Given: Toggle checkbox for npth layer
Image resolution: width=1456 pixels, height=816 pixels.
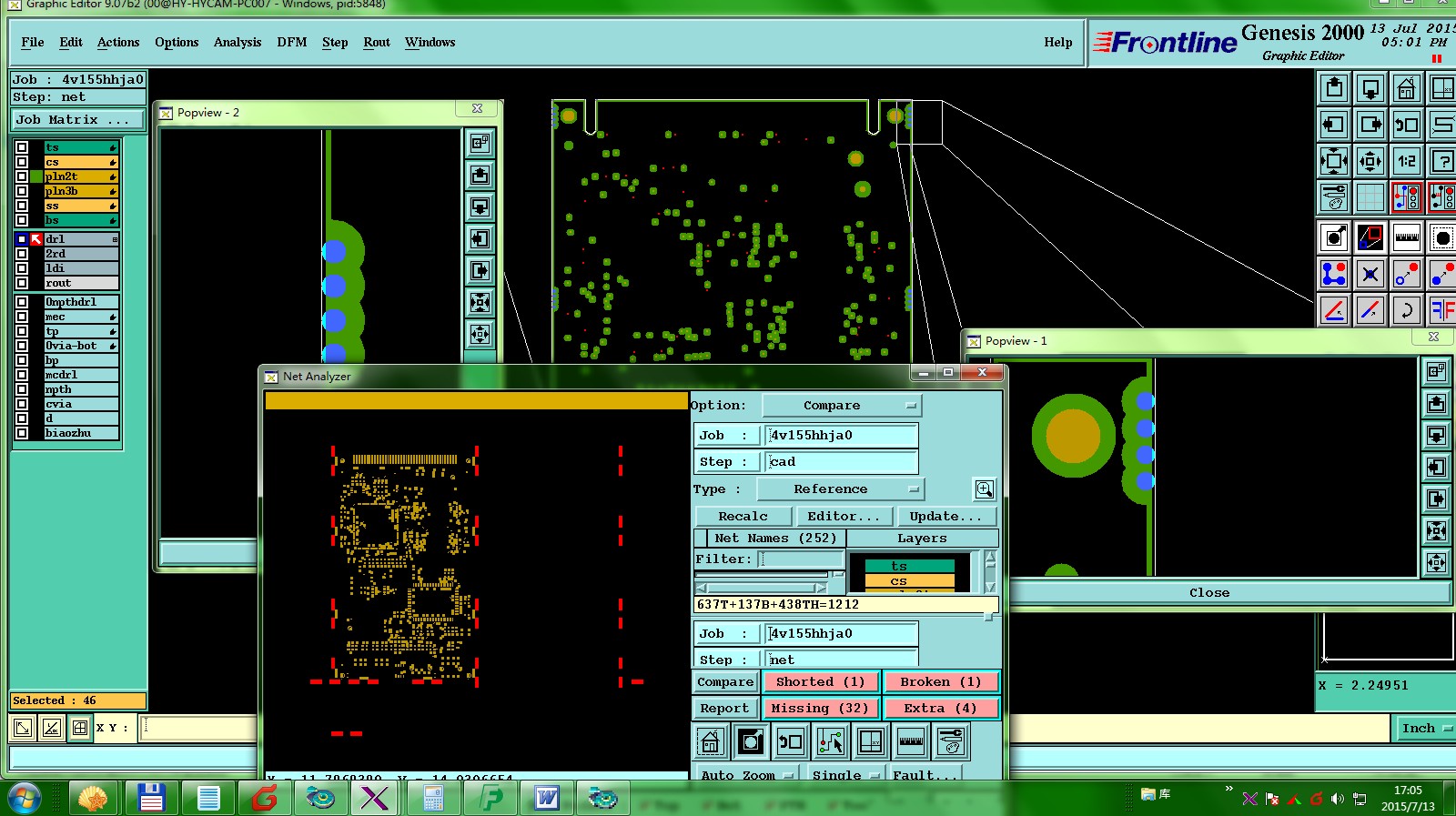Looking at the screenshot, I should 22,389.
